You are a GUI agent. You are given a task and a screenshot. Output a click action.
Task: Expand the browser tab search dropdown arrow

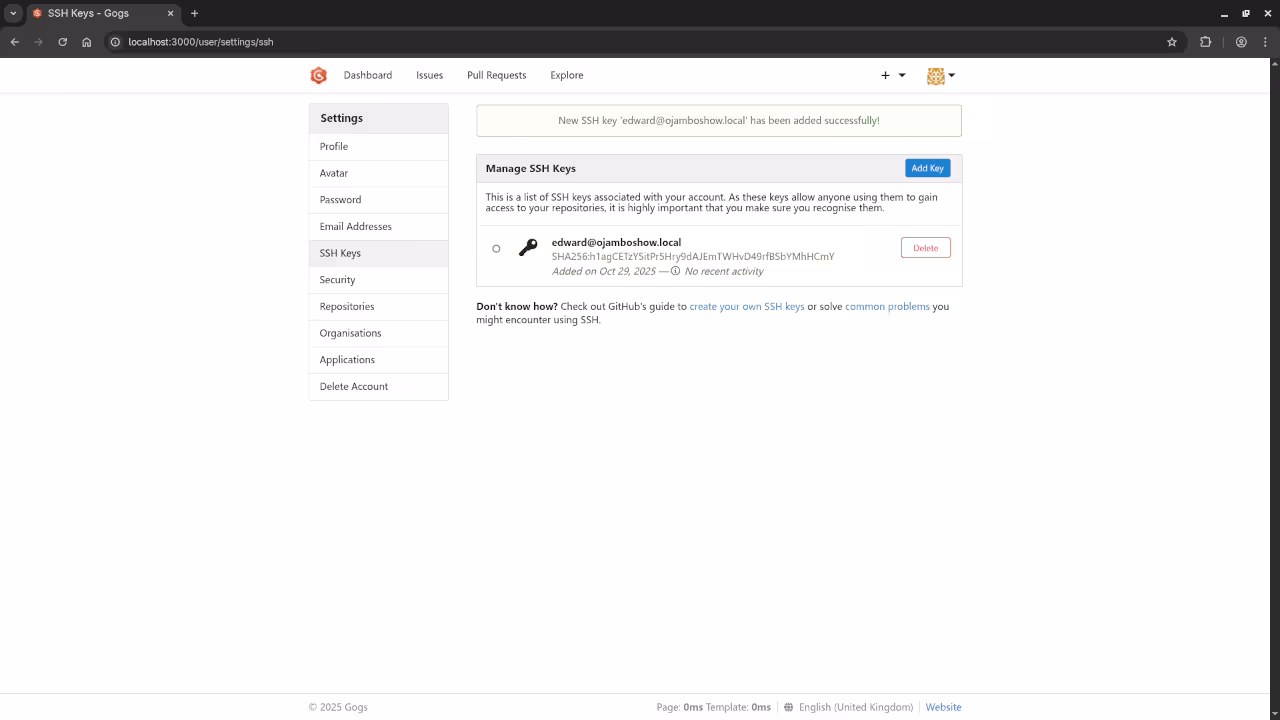pyautogui.click(x=13, y=13)
